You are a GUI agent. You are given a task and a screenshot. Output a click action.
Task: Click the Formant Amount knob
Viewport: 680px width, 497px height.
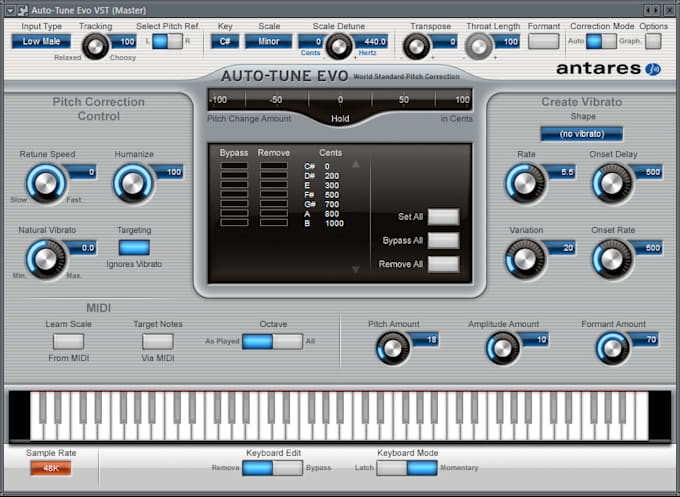[x=612, y=349]
